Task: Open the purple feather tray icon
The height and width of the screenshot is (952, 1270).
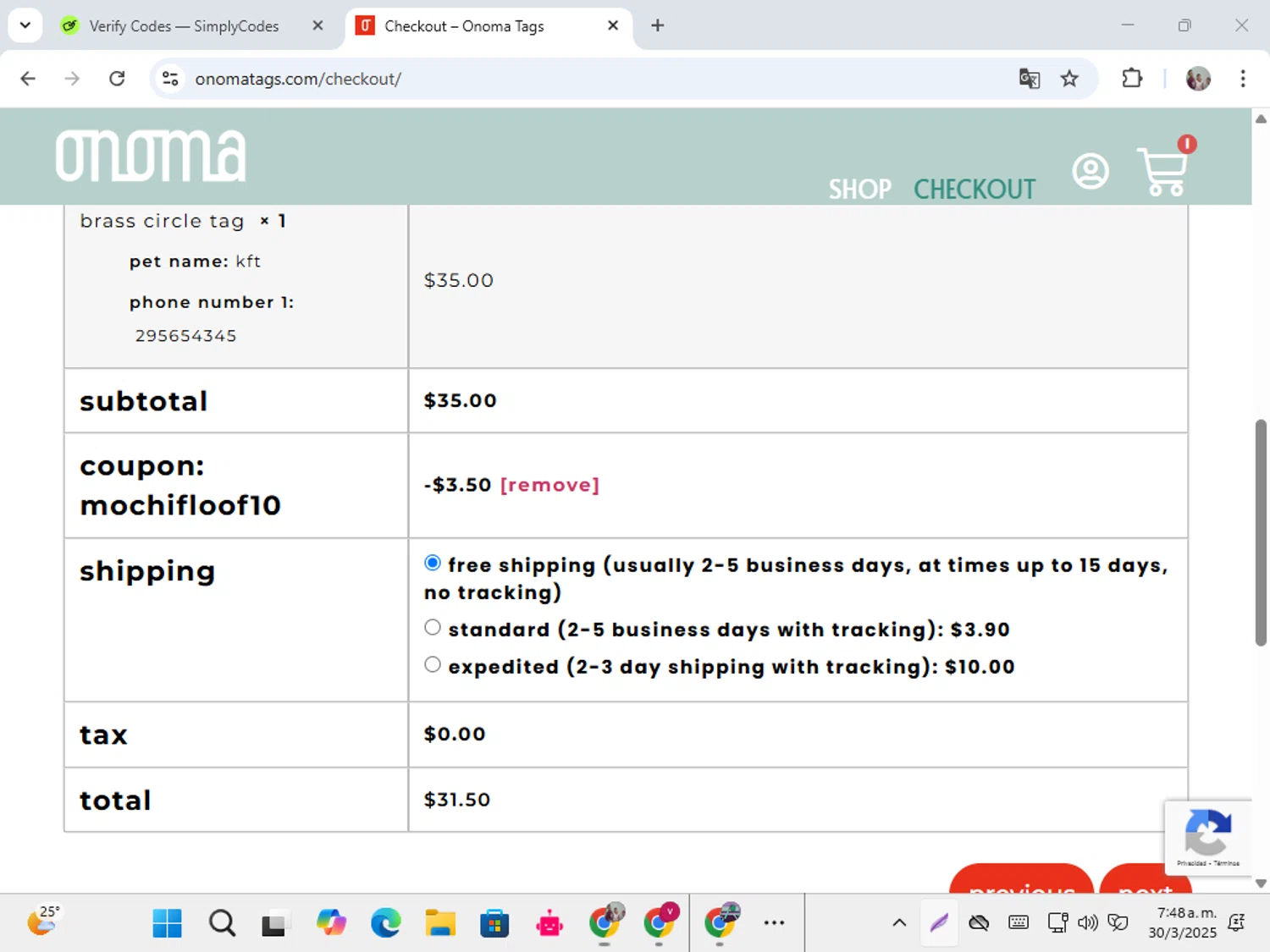Action: (939, 923)
